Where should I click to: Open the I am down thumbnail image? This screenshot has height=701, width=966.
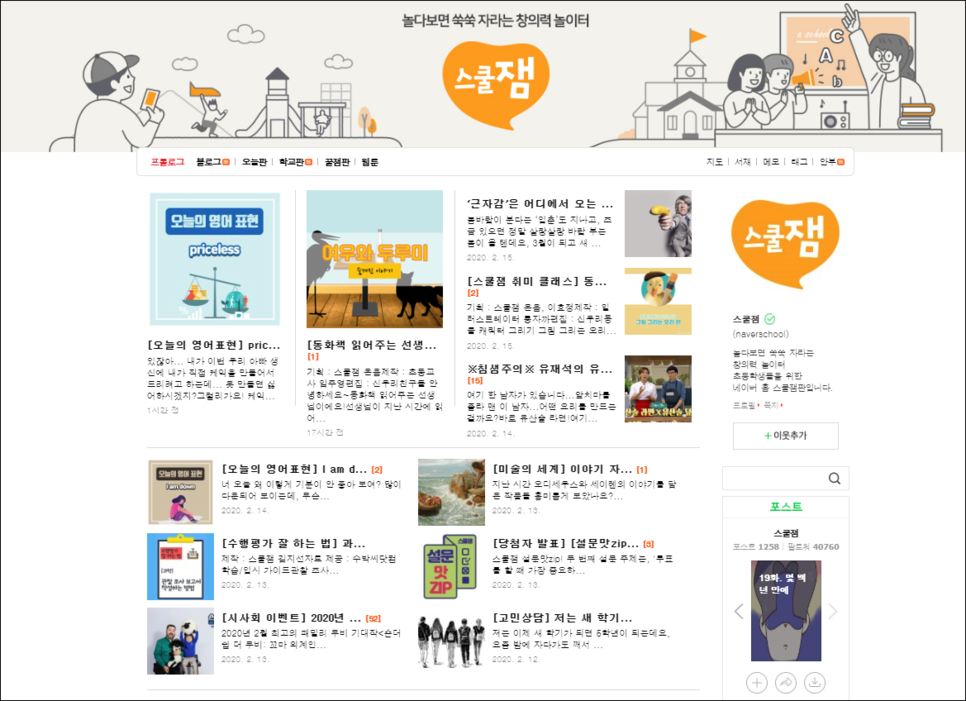tap(181, 492)
